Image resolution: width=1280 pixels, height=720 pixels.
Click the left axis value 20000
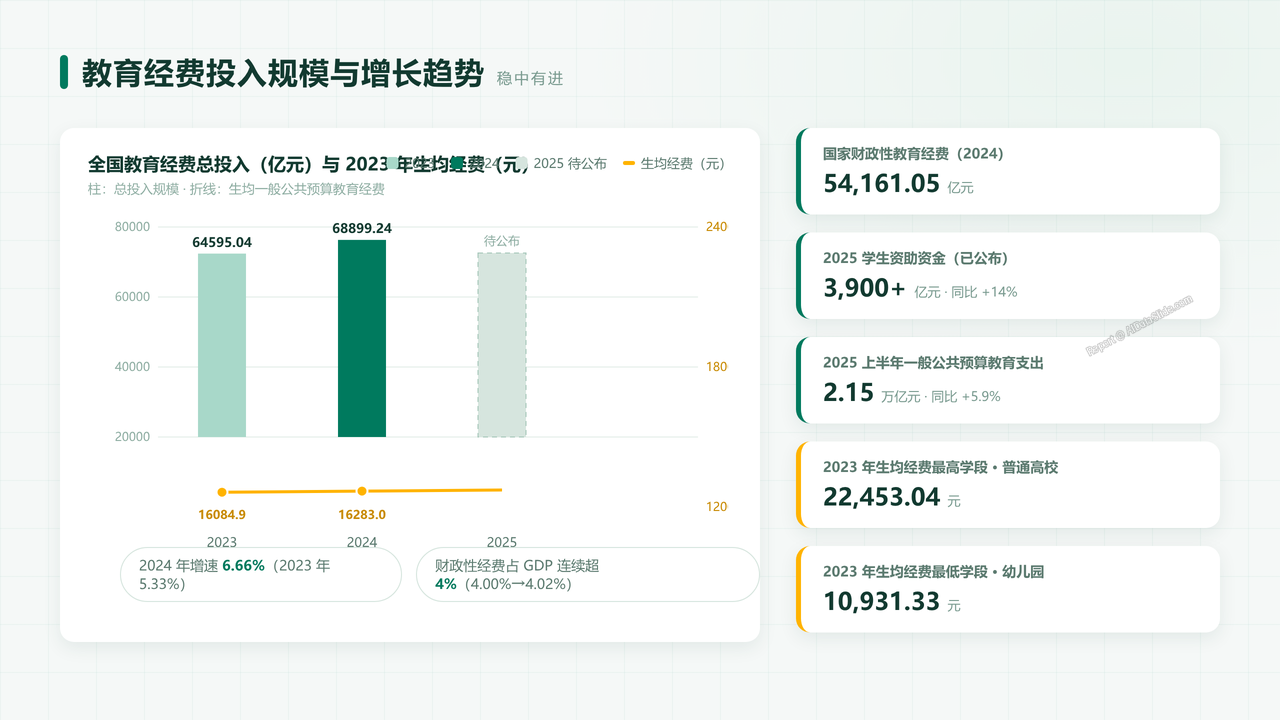point(132,437)
